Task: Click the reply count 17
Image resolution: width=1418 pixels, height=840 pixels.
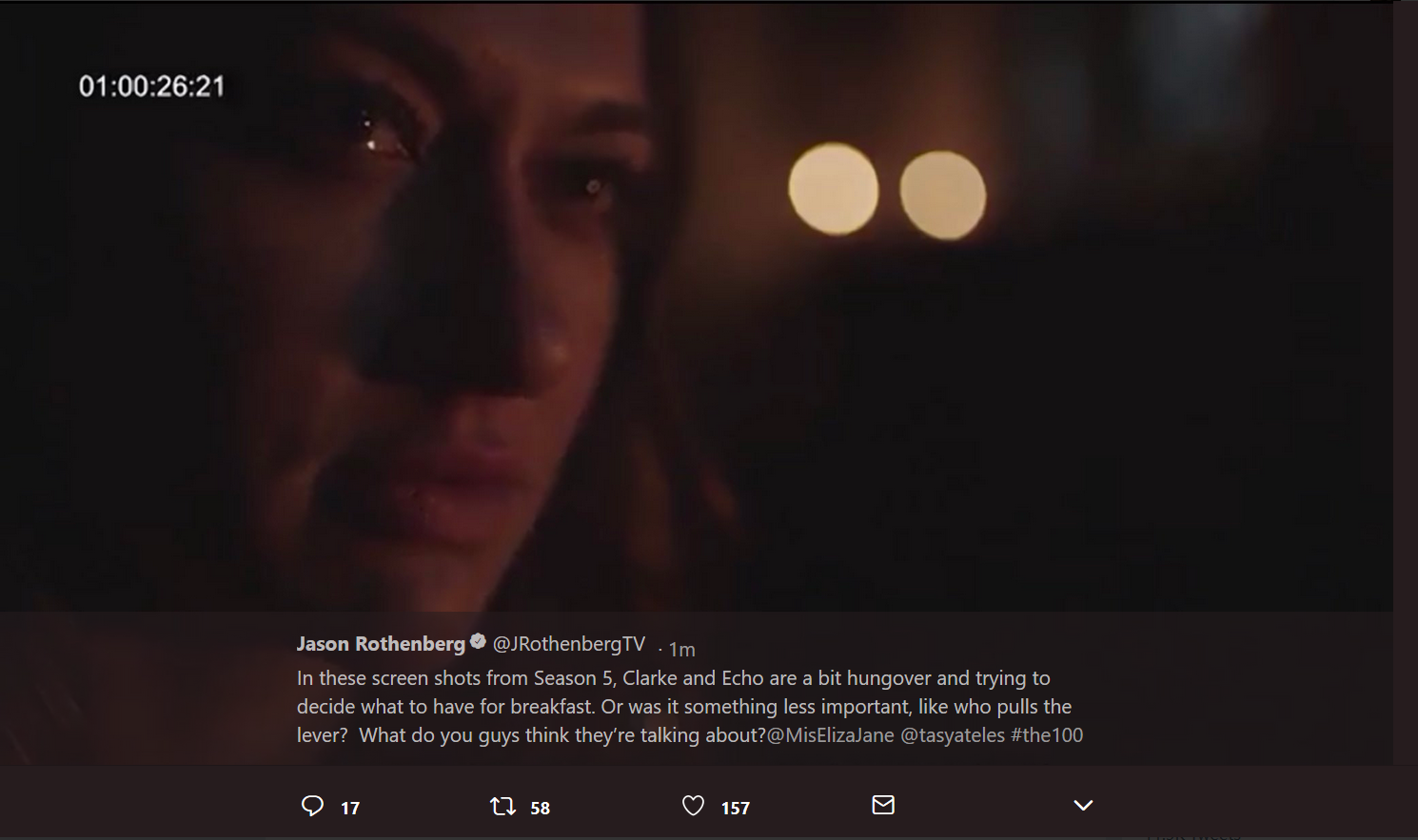Action: click(x=350, y=809)
